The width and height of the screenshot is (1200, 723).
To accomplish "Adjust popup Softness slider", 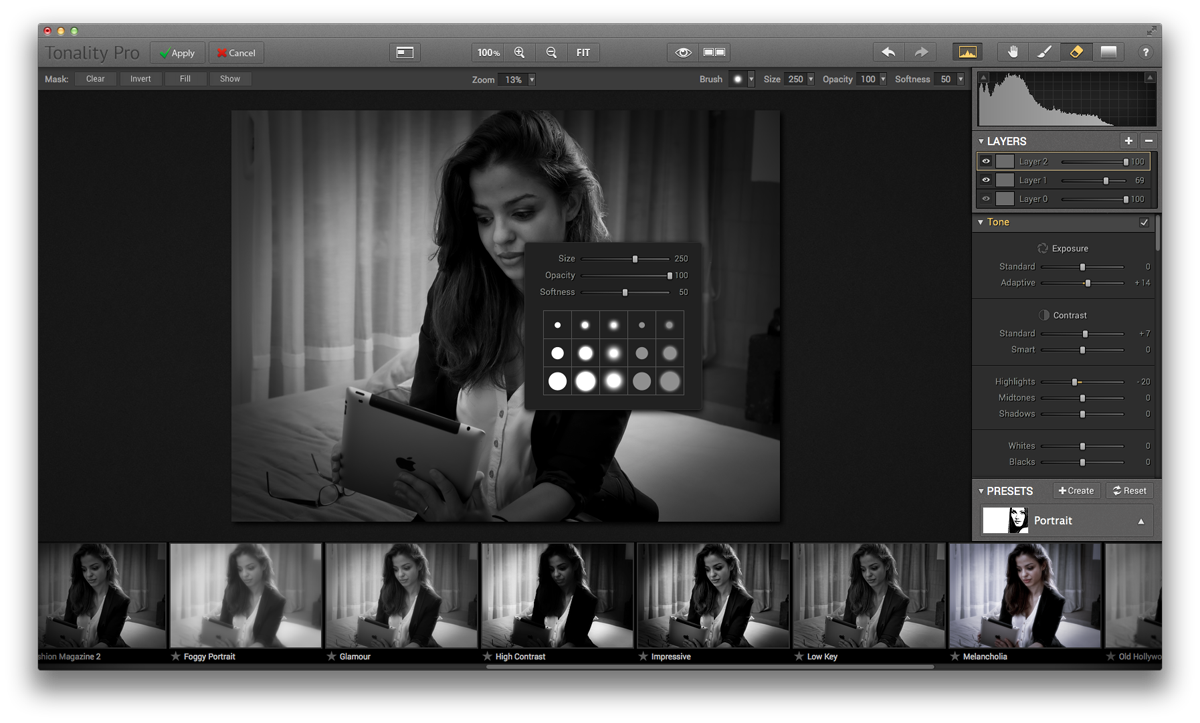I will click(x=626, y=292).
